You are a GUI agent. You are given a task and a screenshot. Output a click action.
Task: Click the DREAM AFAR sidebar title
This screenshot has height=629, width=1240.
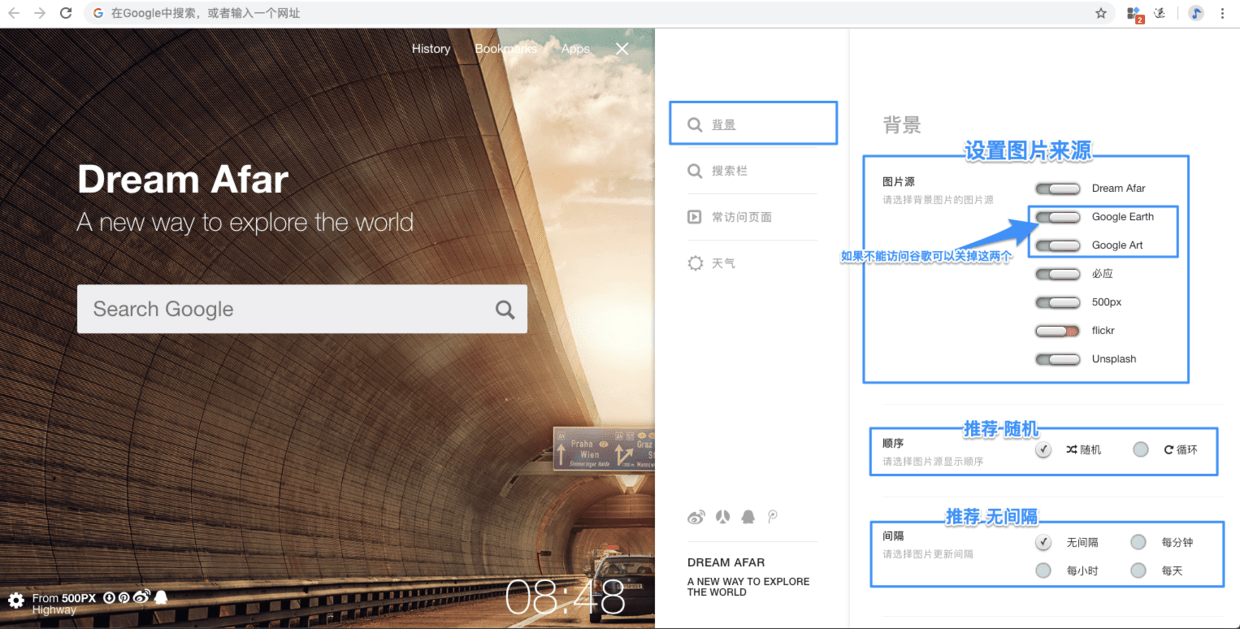726,562
